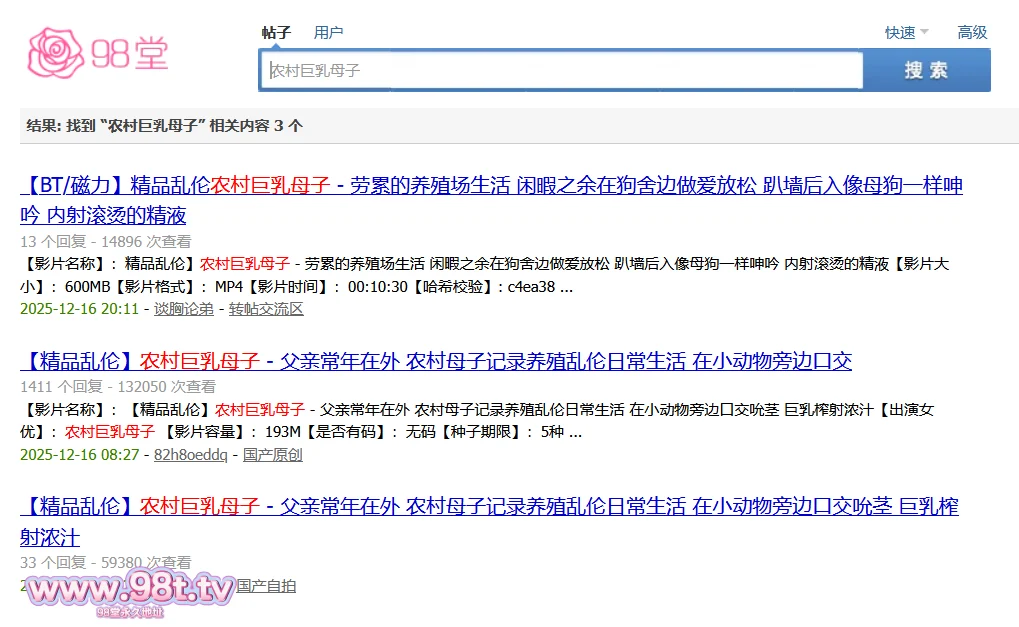Click the www.98t.tv watermark banner
1019x627 pixels.
click(128, 592)
